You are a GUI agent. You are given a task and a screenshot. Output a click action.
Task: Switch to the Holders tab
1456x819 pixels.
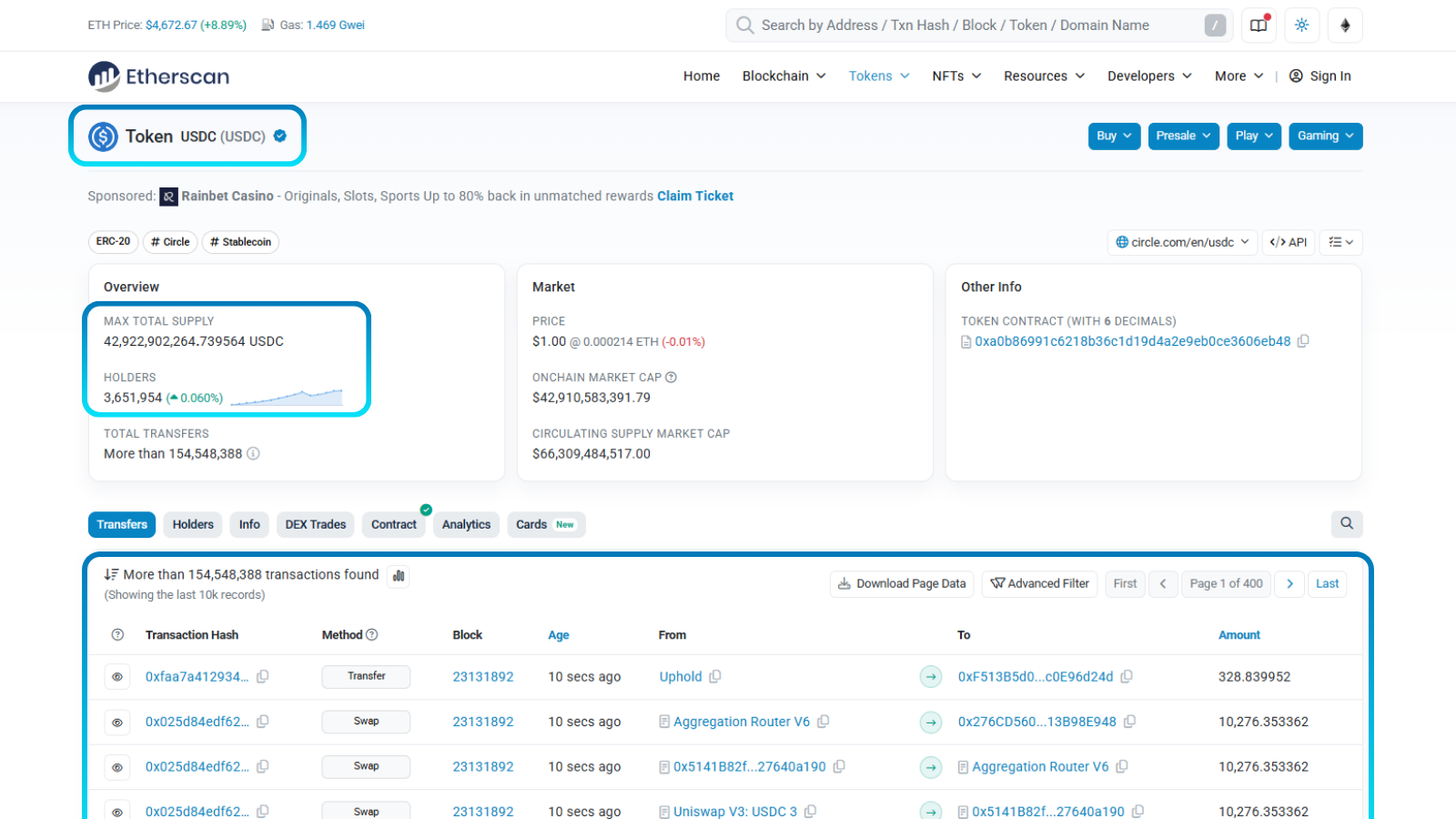[193, 524]
